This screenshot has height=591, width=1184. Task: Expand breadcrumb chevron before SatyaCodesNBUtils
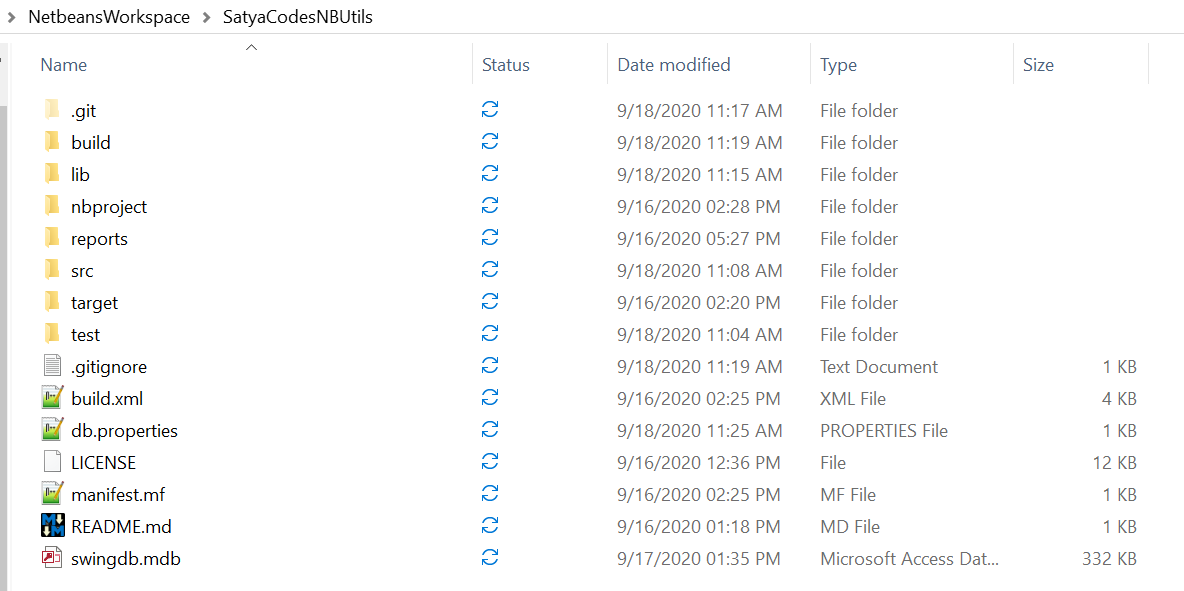[206, 17]
